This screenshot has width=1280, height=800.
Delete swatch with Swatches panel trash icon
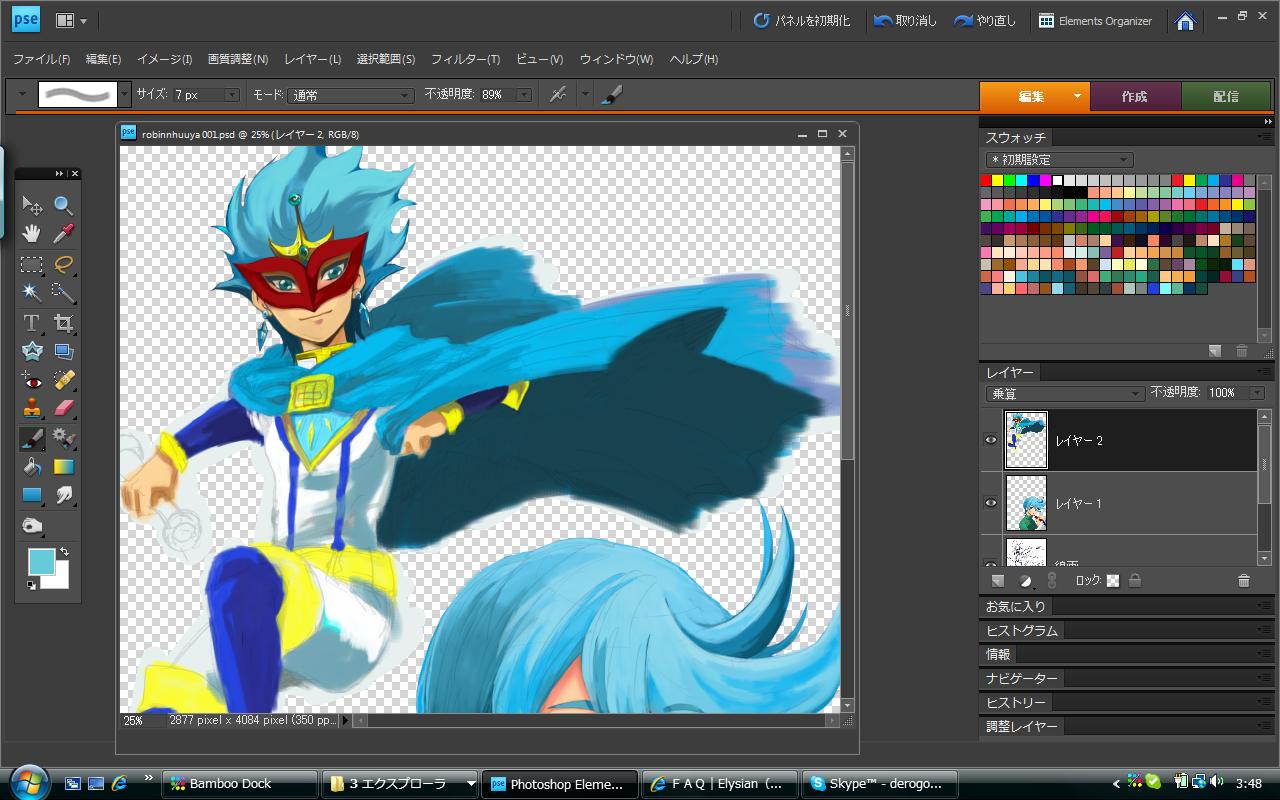point(1242,351)
